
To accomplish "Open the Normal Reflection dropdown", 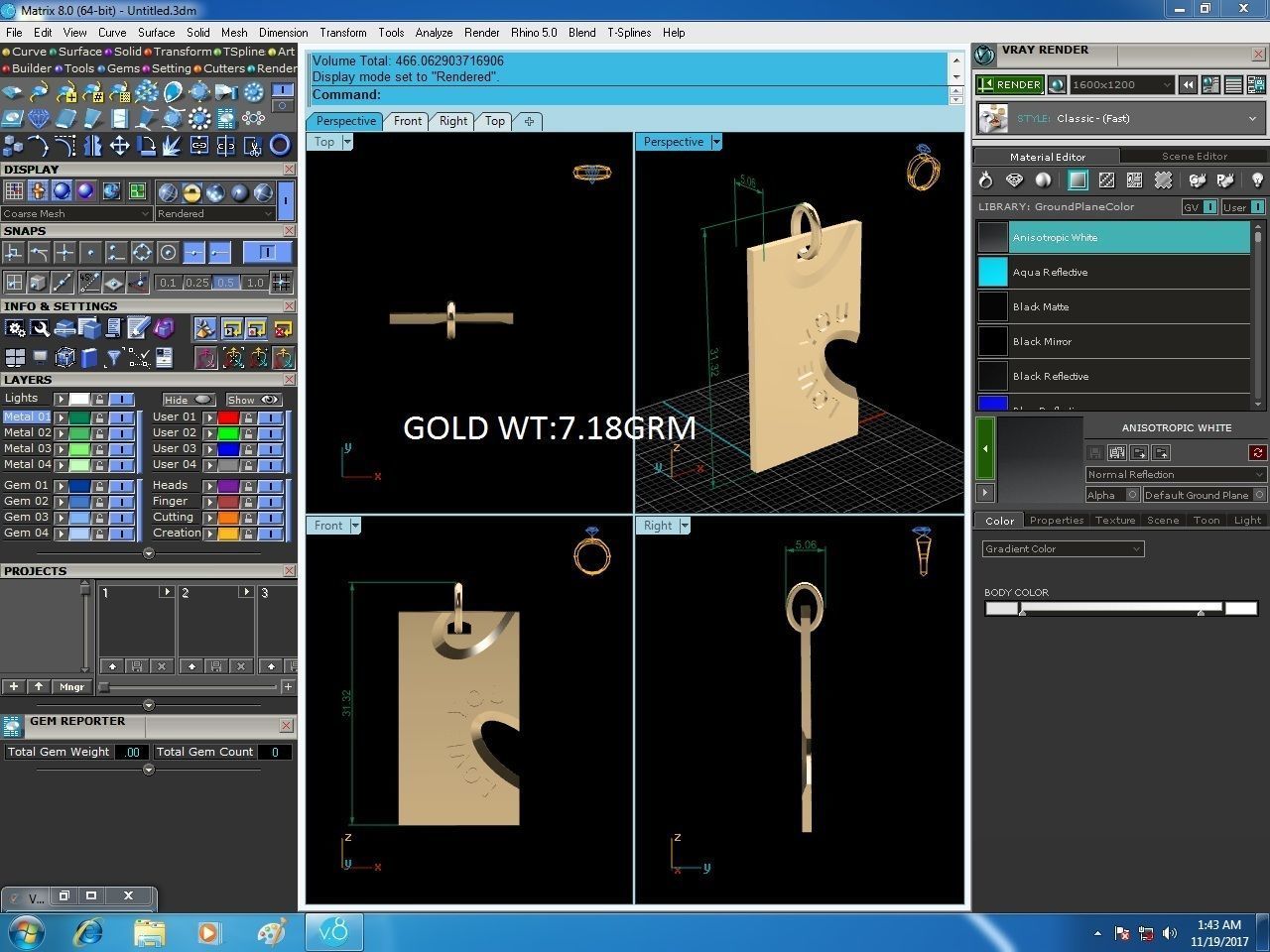I will 1176,474.
